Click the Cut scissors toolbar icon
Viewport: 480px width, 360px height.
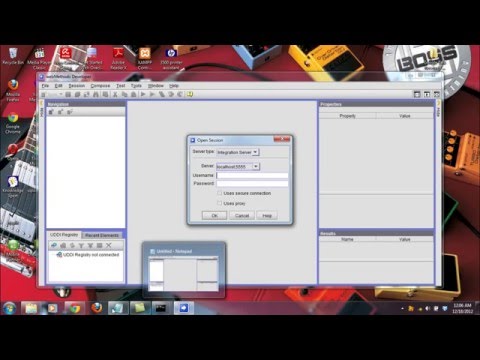115,94
